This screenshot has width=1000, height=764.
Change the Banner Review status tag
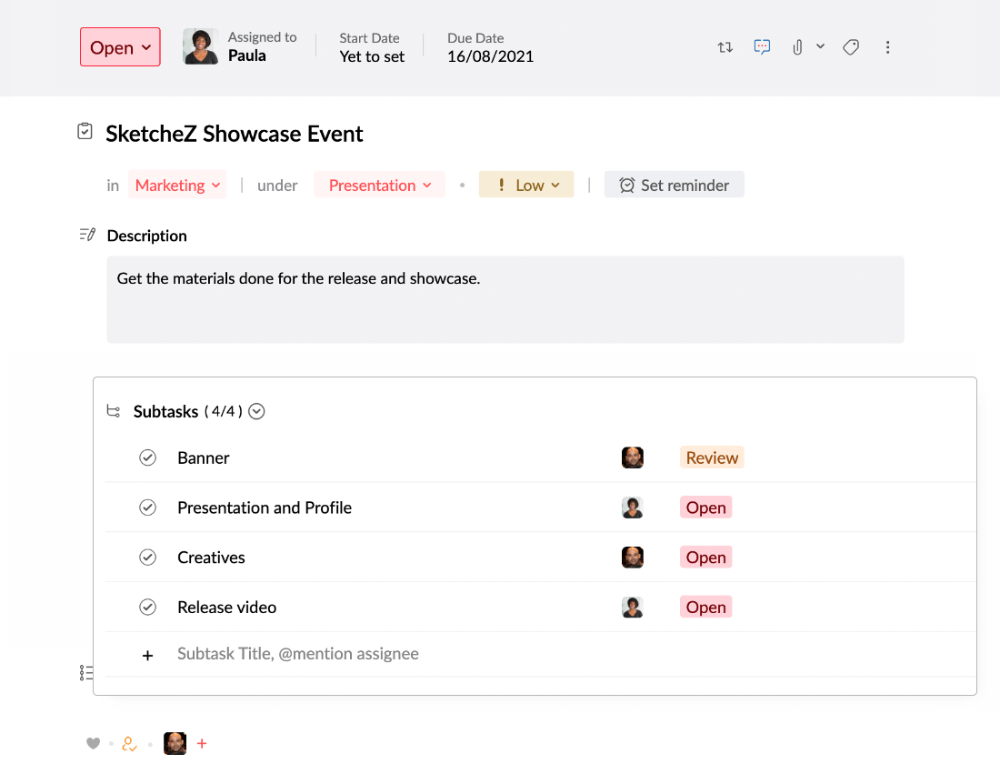pos(712,458)
